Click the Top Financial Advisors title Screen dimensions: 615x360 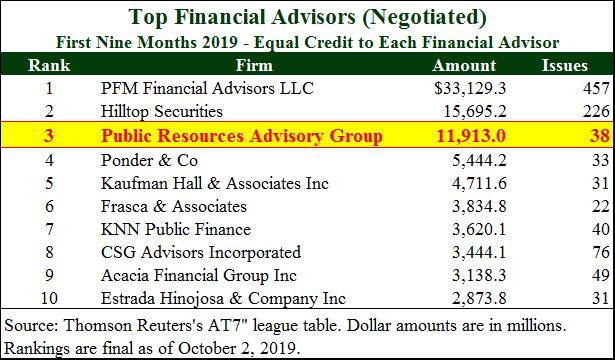[308, 17]
